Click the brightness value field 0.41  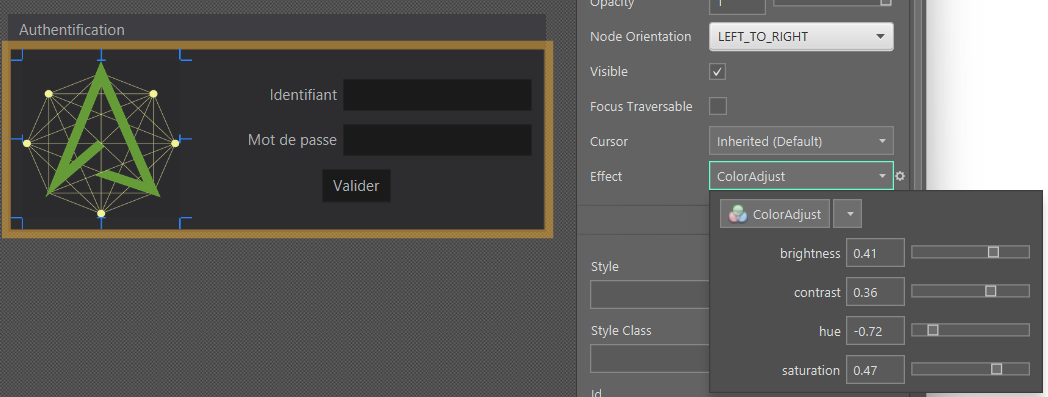[876, 253]
